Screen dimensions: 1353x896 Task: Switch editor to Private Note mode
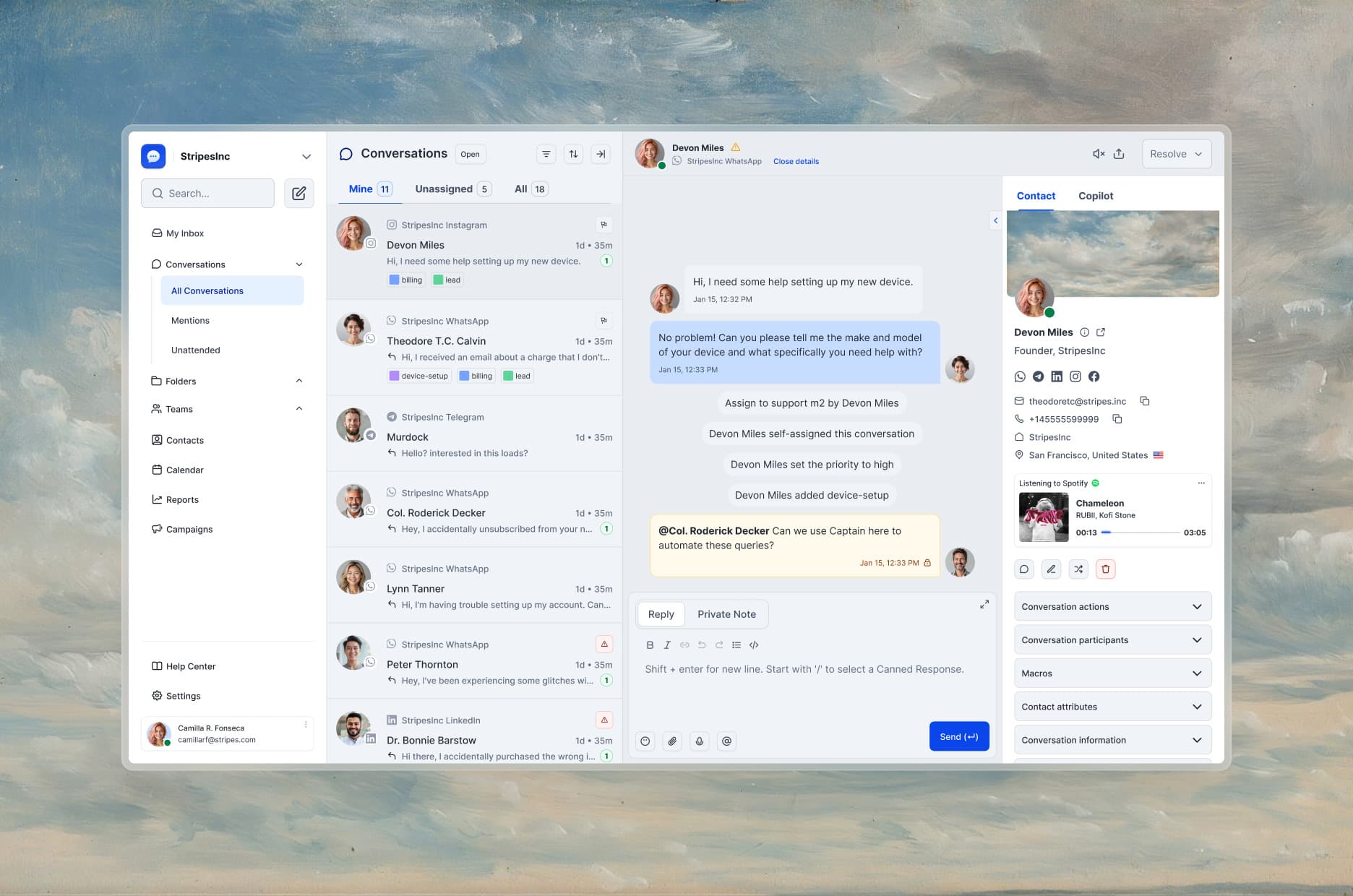726,614
